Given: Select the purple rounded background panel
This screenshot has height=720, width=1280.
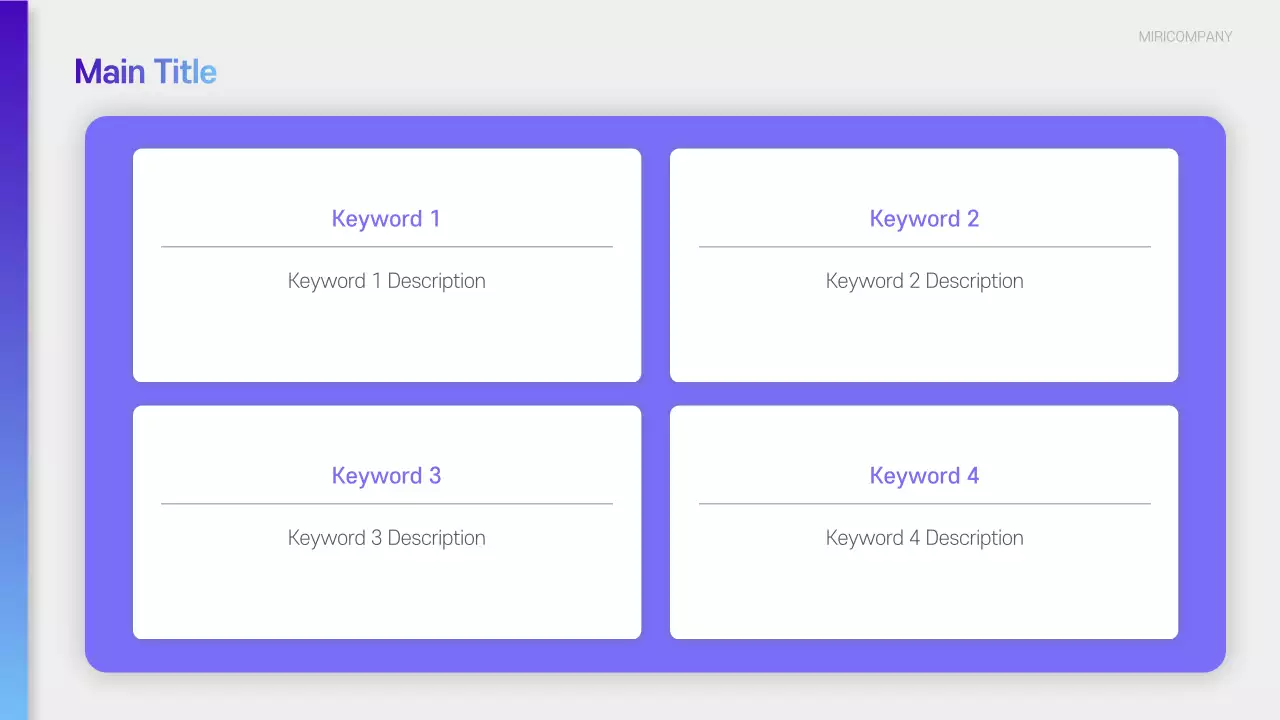Looking at the screenshot, I should (655, 394).
